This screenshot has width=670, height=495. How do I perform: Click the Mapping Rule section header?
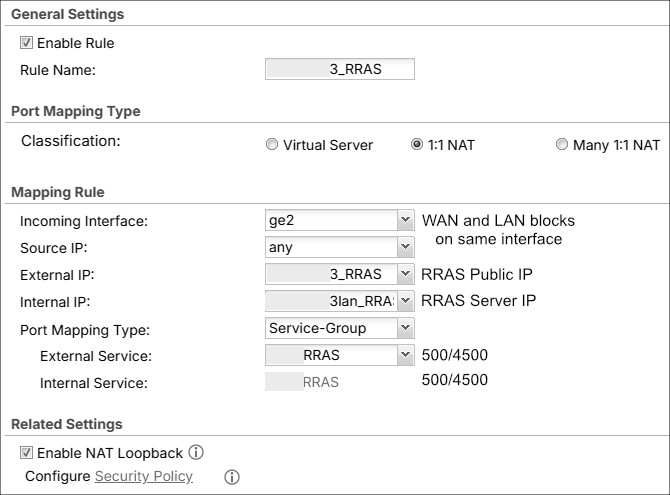pos(57,192)
